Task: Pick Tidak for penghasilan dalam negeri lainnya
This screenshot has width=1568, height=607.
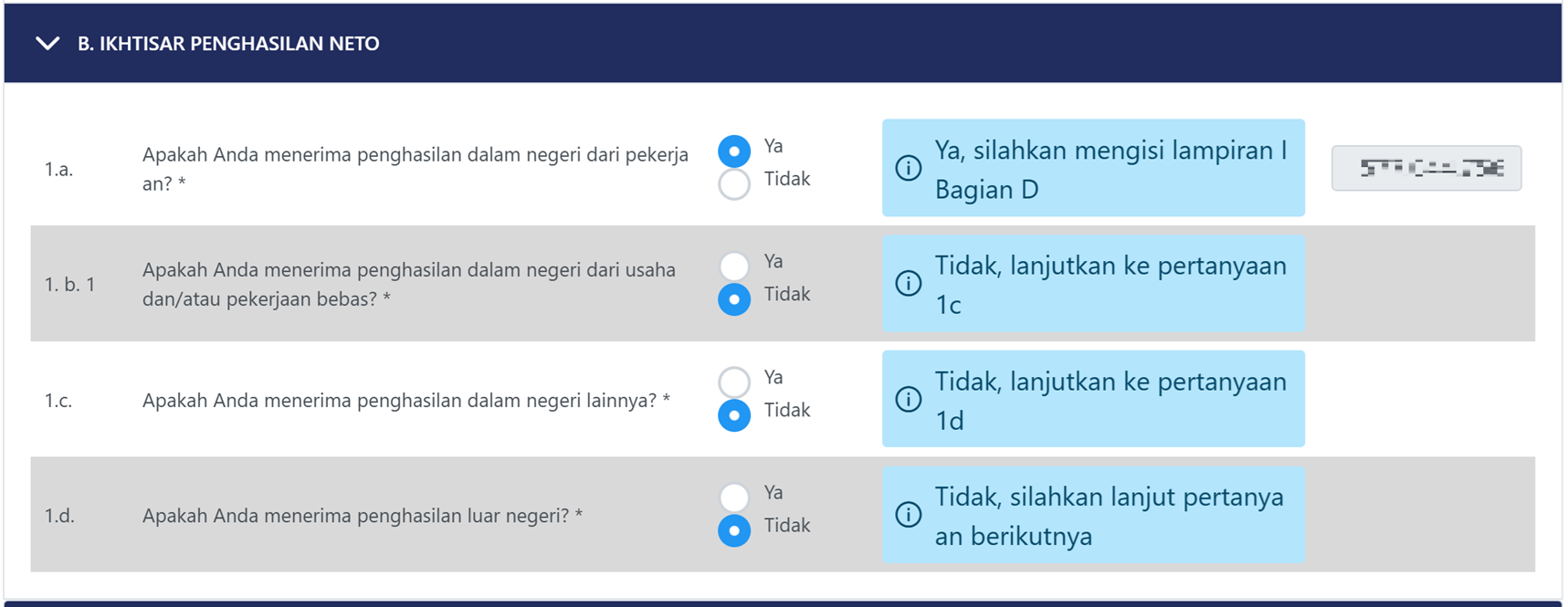Action: pyautogui.click(x=734, y=415)
